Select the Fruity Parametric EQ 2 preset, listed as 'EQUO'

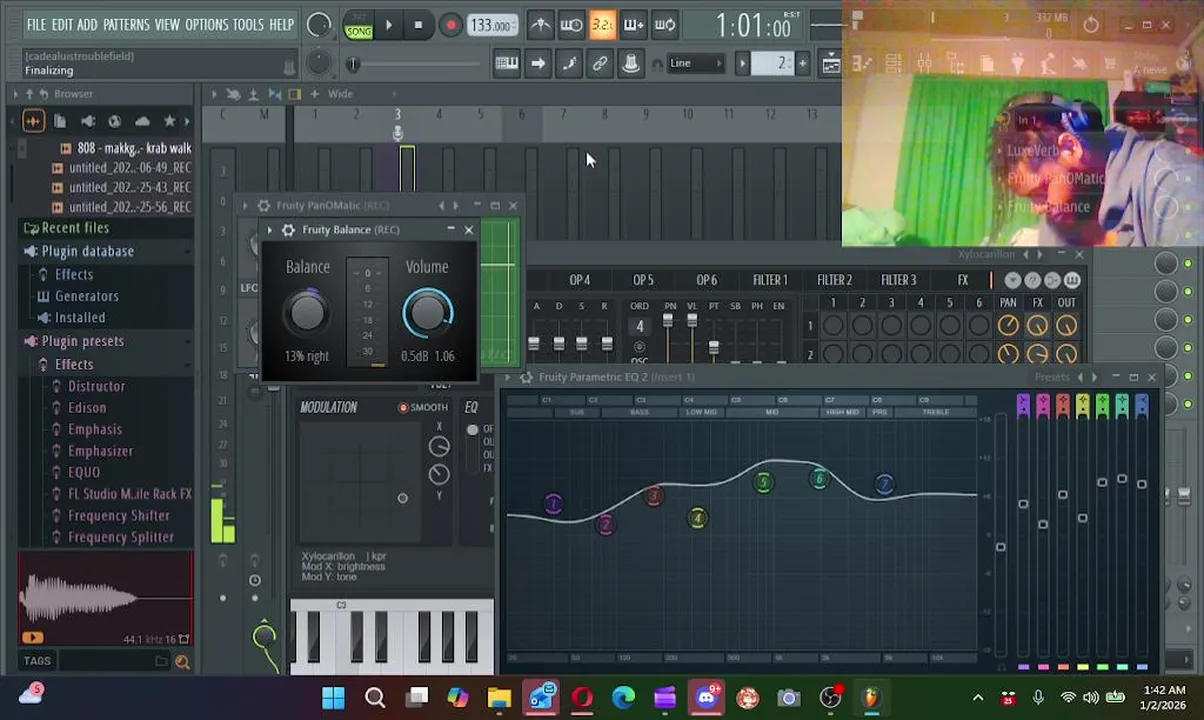pyautogui.click(x=84, y=472)
